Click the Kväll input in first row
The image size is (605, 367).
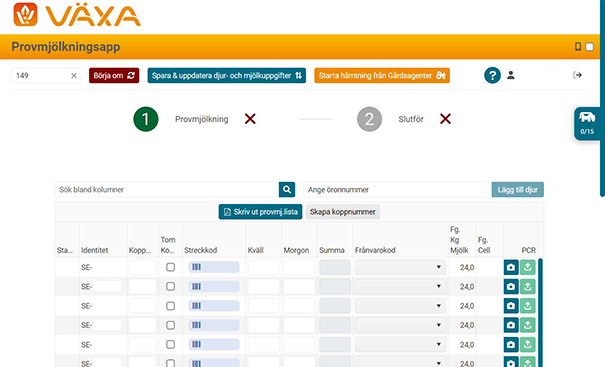pyautogui.click(x=264, y=267)
